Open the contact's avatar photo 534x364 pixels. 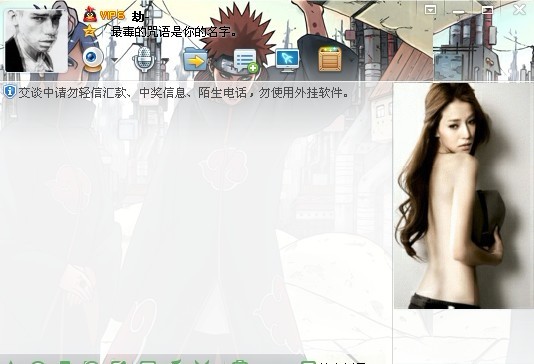(36, 41)
